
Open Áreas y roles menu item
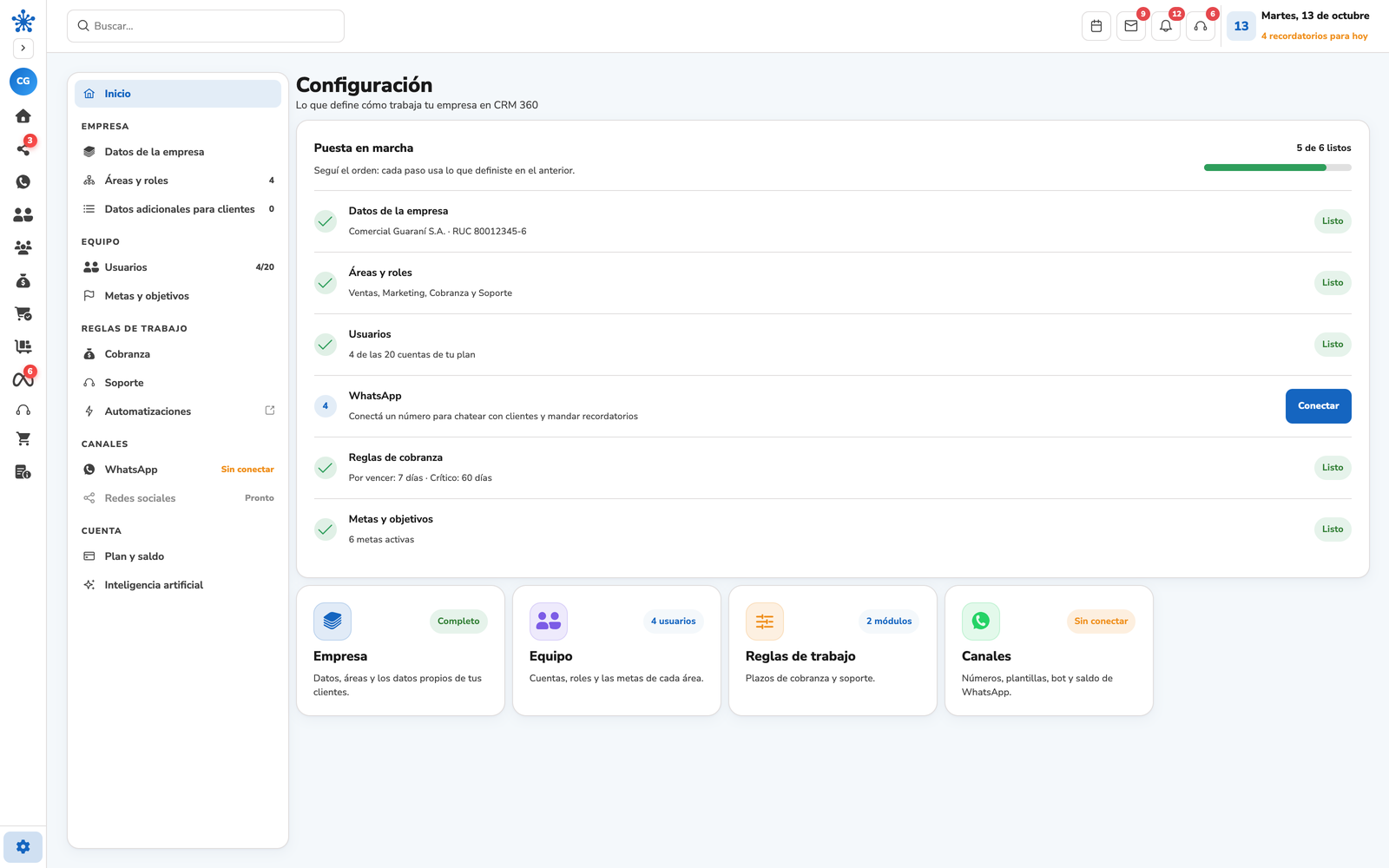(x=178, y=181)
